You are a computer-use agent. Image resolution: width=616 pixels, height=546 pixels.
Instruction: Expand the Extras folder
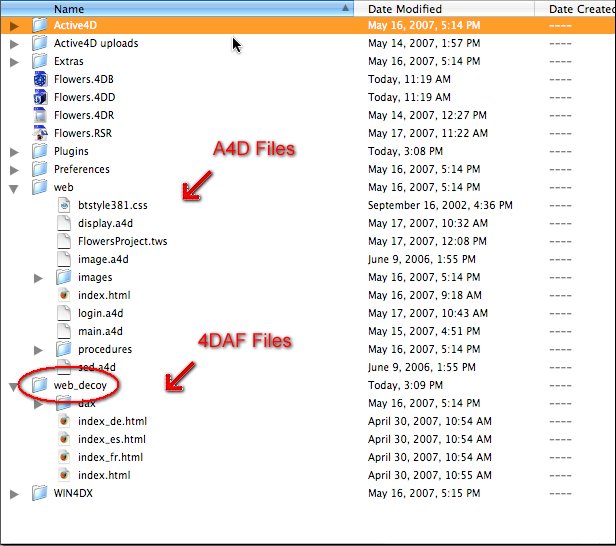click(14, 61)
